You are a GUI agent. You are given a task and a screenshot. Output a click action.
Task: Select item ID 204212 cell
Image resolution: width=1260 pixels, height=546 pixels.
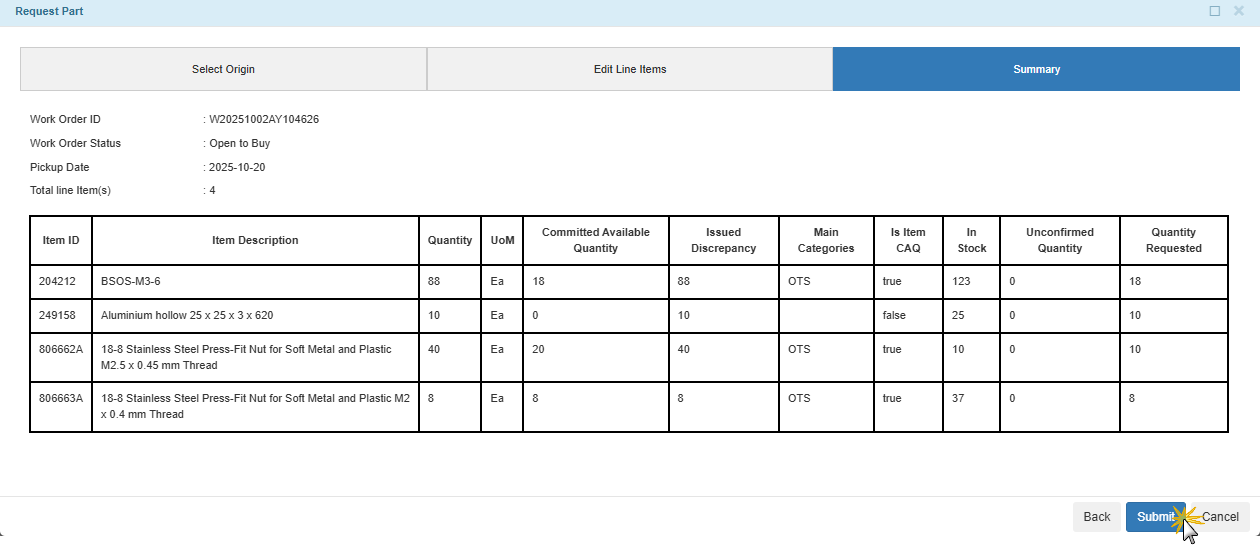pyautogui.click(x=57, y=282)
